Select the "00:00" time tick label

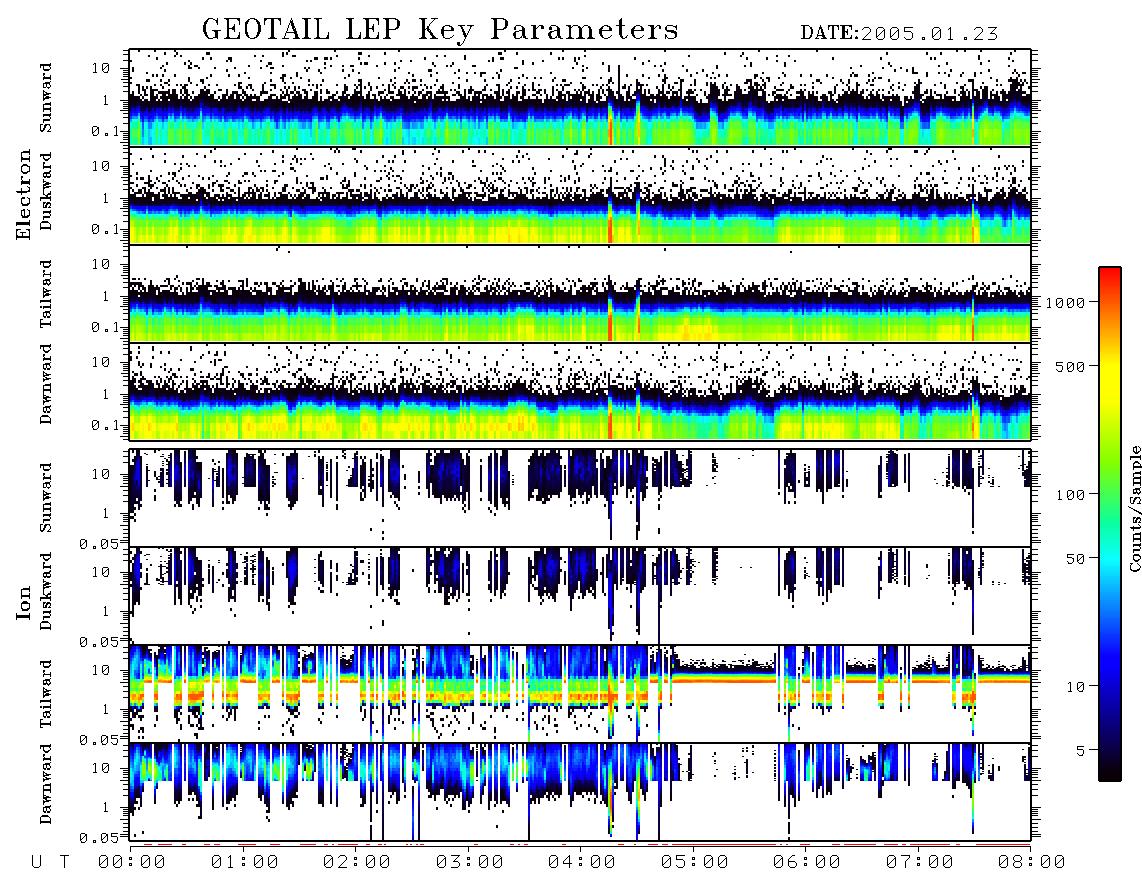pos(132,863)
